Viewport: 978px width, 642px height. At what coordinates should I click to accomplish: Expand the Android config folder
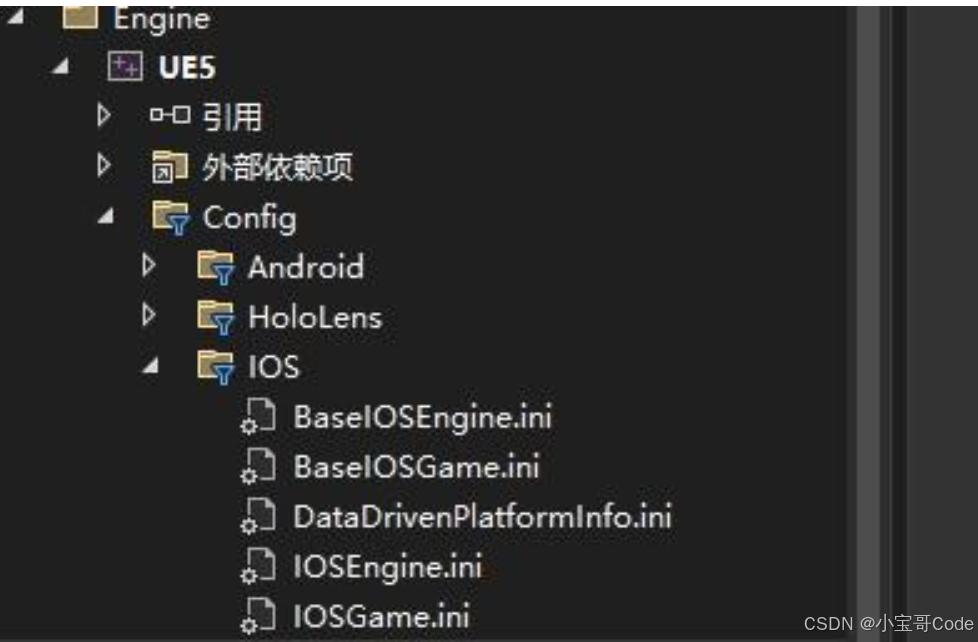pos(150,267)
